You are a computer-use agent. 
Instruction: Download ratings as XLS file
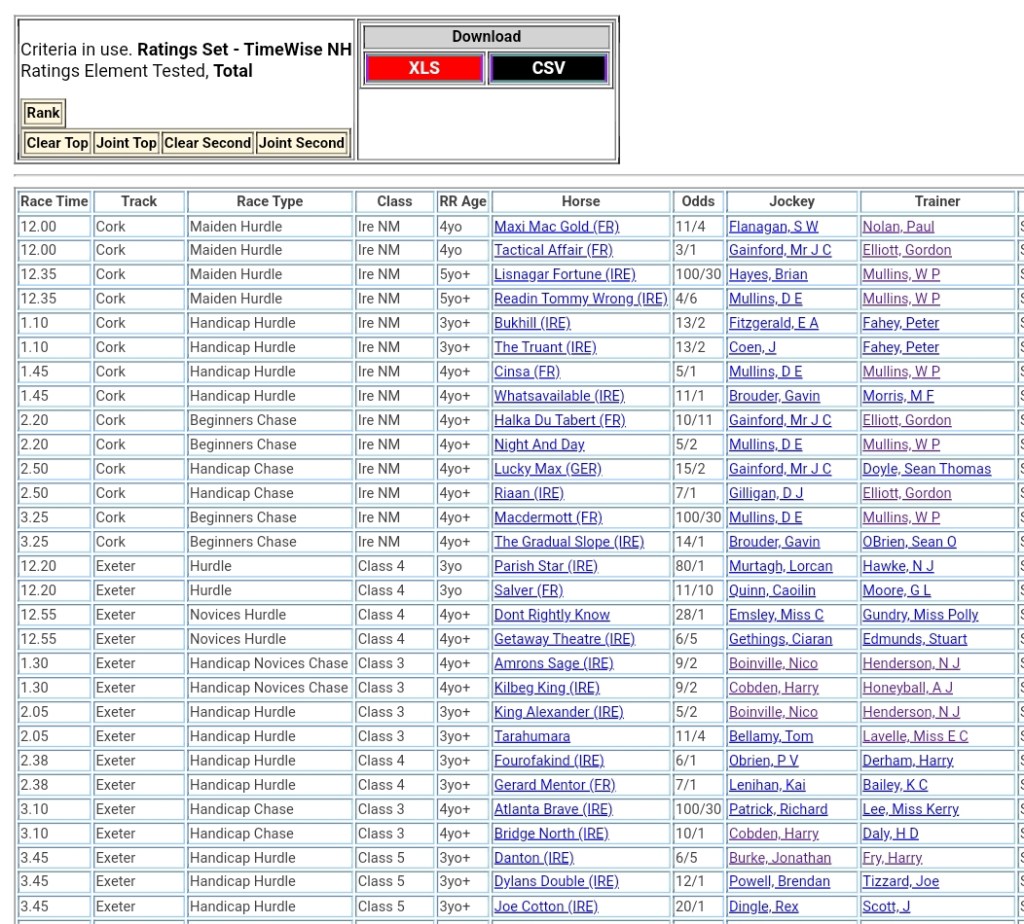pyautogui.click(x=423, y=68)
